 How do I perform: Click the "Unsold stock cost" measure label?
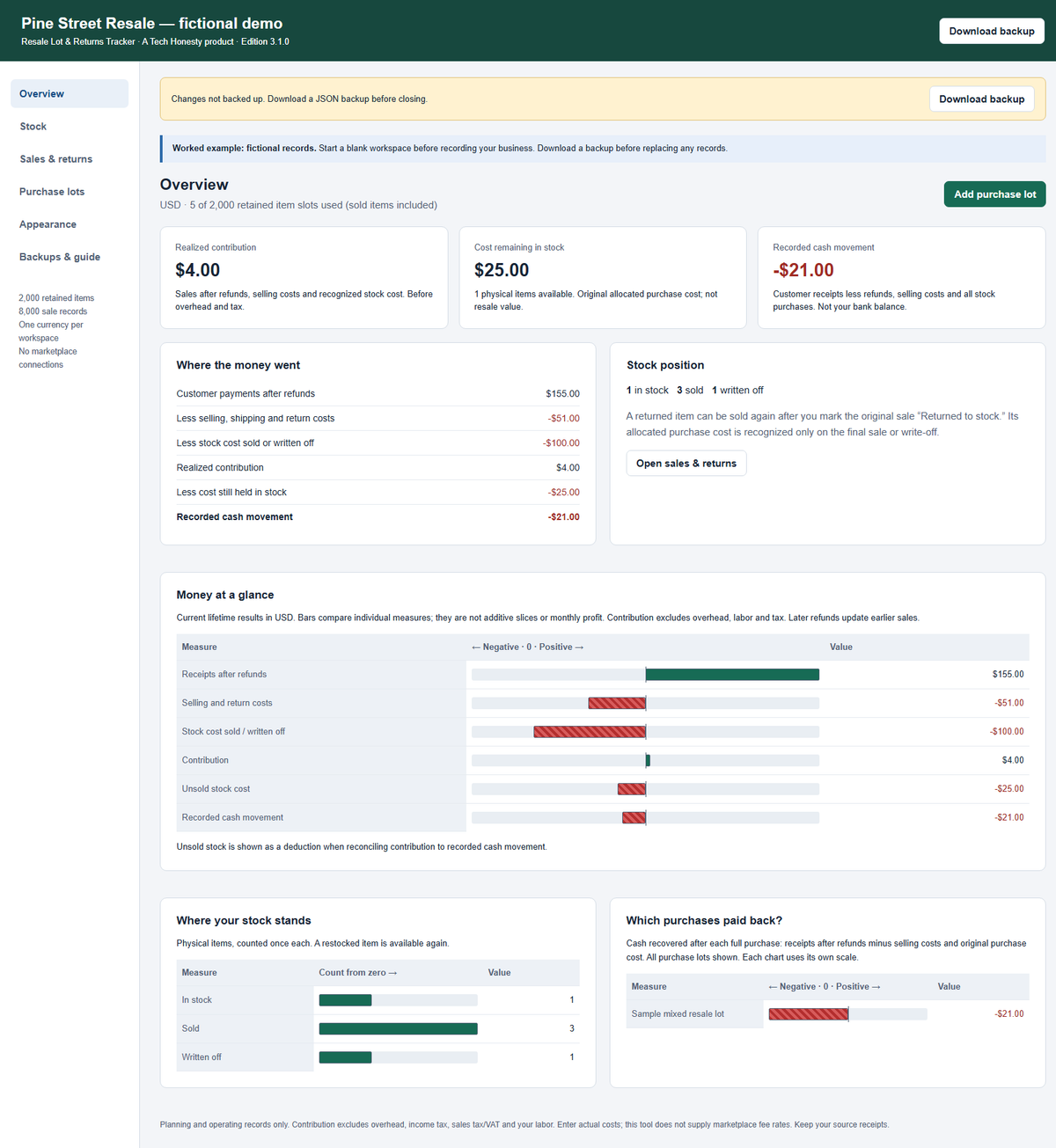coord(216,789)
